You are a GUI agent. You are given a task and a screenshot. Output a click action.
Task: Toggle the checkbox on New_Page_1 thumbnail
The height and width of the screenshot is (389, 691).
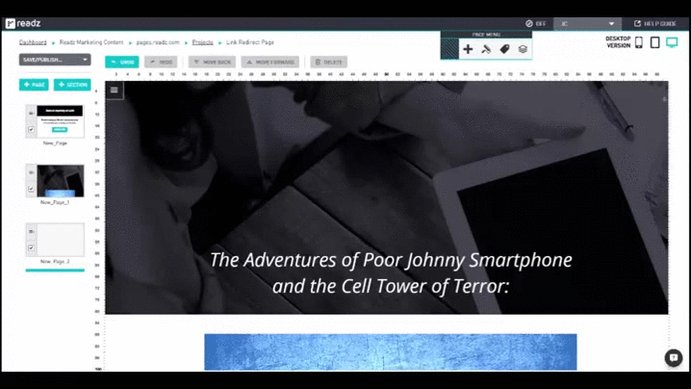tap(31, 189)
